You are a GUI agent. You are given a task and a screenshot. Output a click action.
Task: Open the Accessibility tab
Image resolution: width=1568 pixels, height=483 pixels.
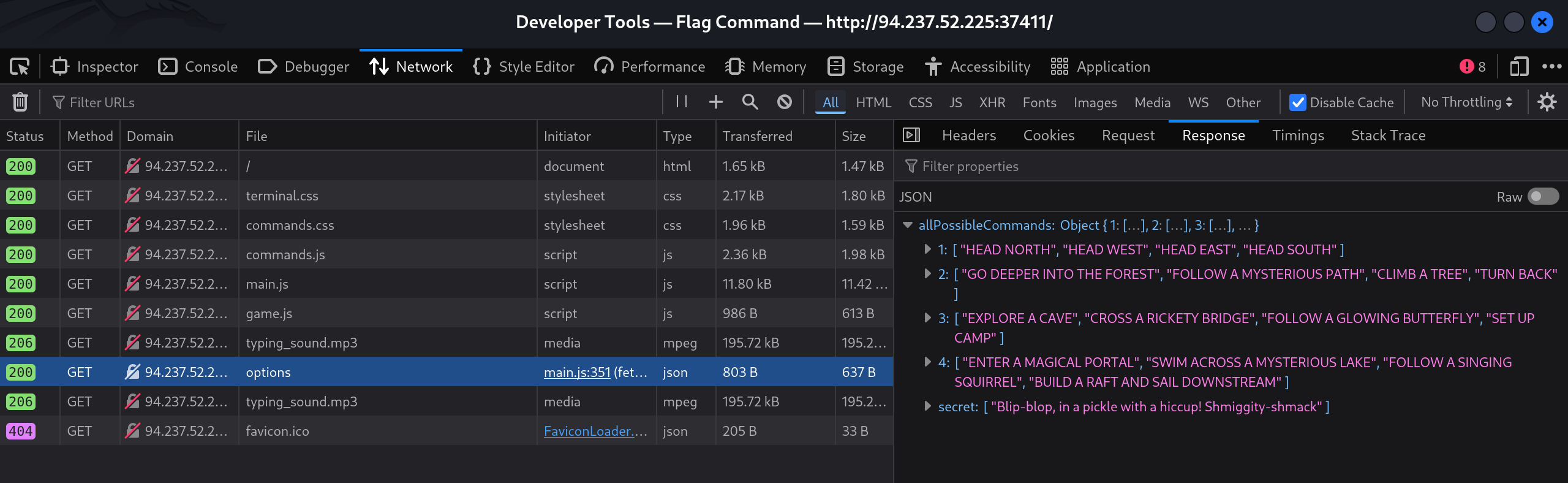point(978,66)
